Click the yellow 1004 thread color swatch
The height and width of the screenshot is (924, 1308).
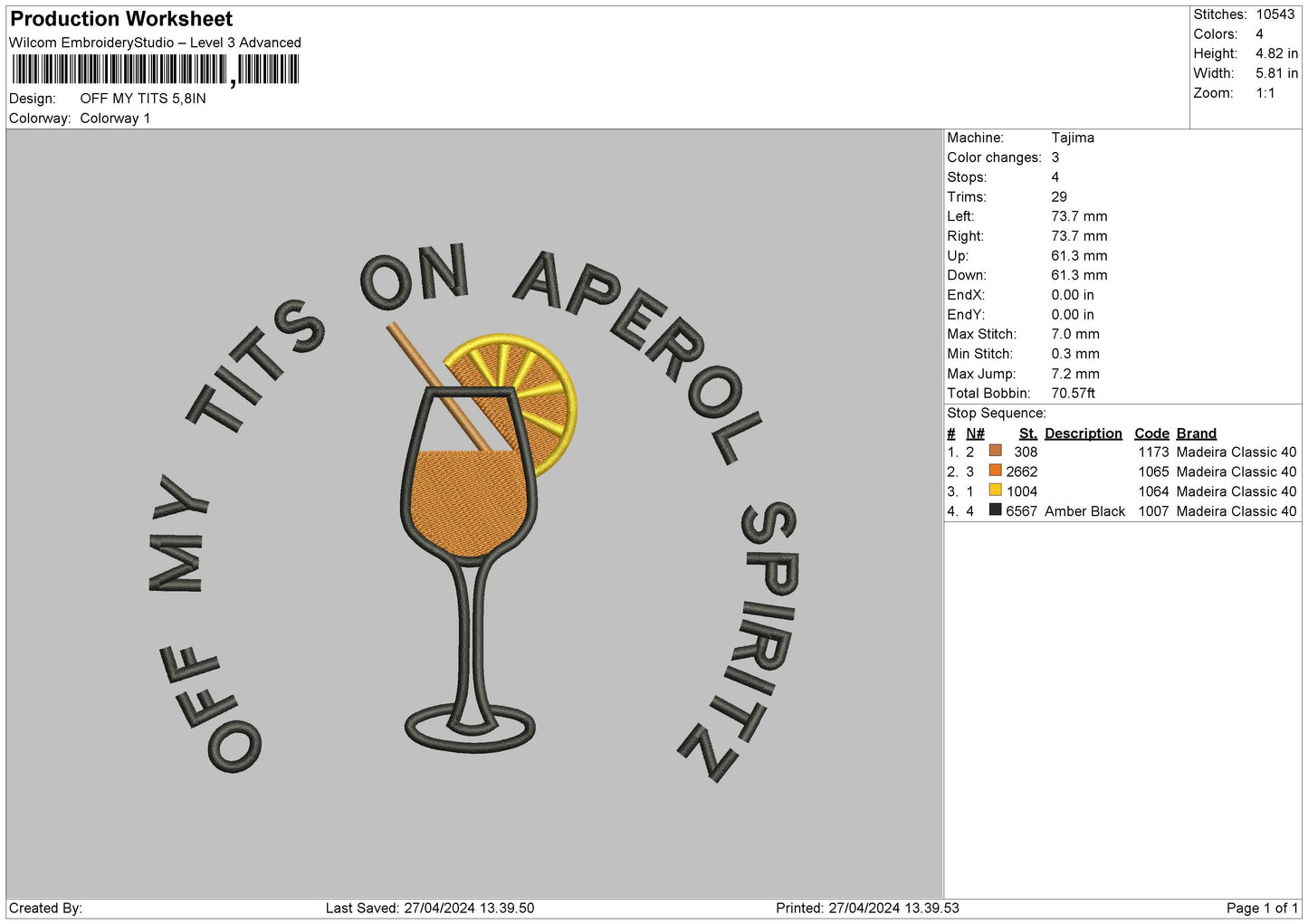coord(996,491)
